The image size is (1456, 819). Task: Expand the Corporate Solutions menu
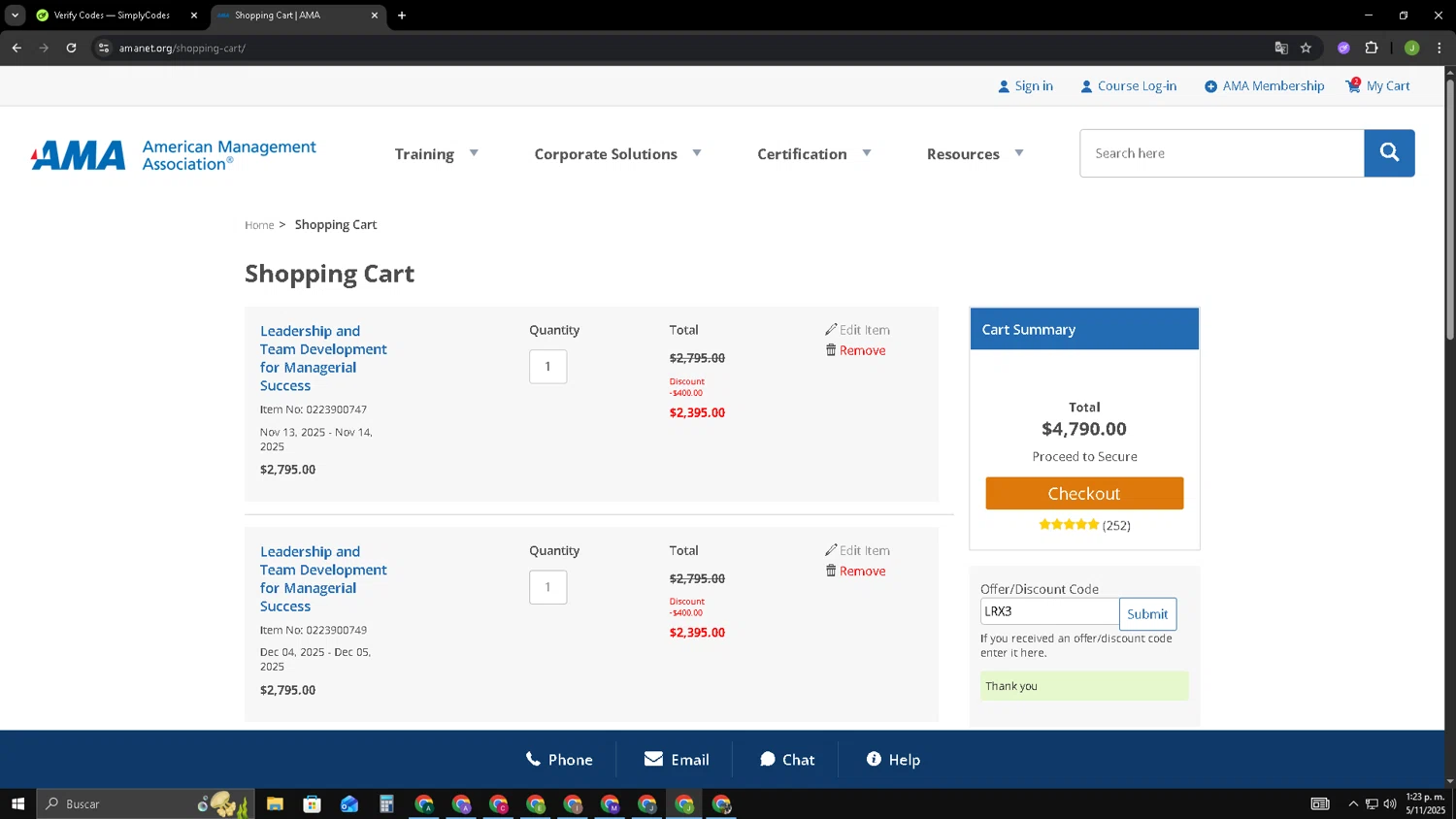pyautogui.click(x=617, y=153)
